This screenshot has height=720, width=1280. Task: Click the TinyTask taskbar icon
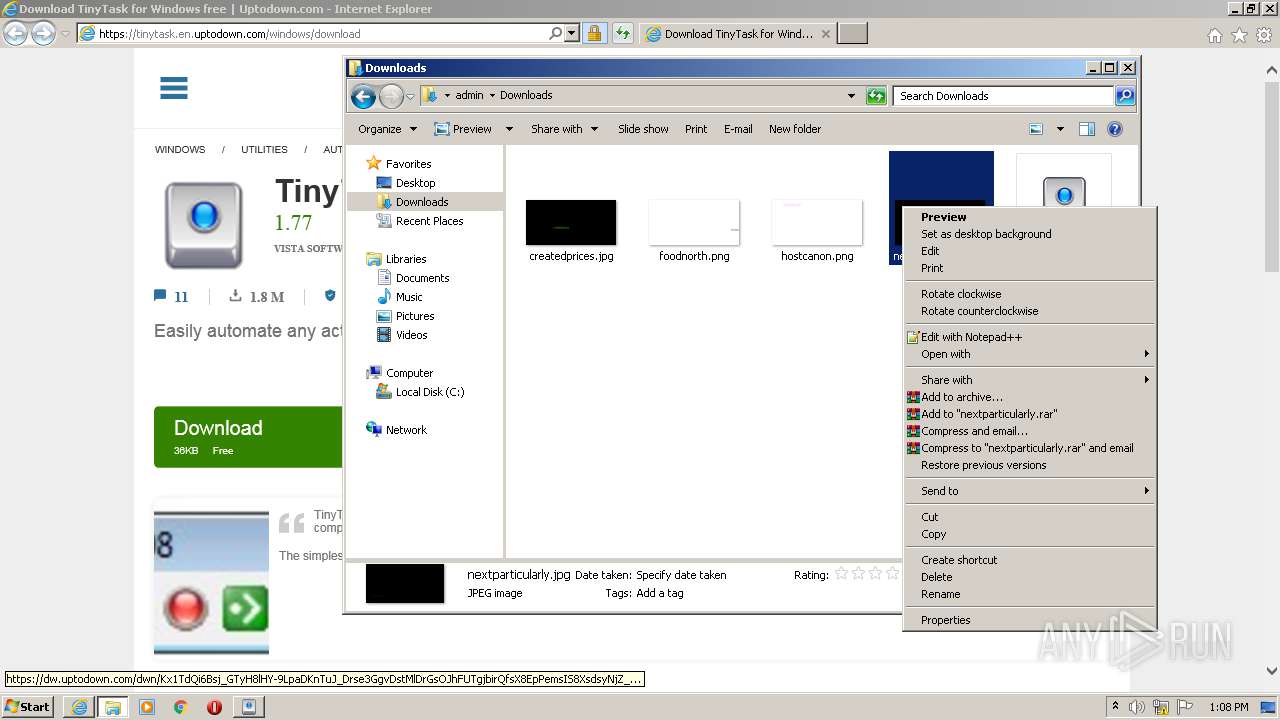click(249, 707)
